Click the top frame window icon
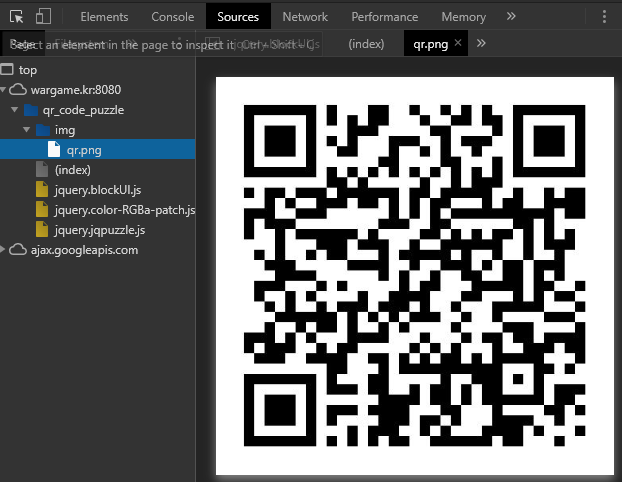 (7, 69)
